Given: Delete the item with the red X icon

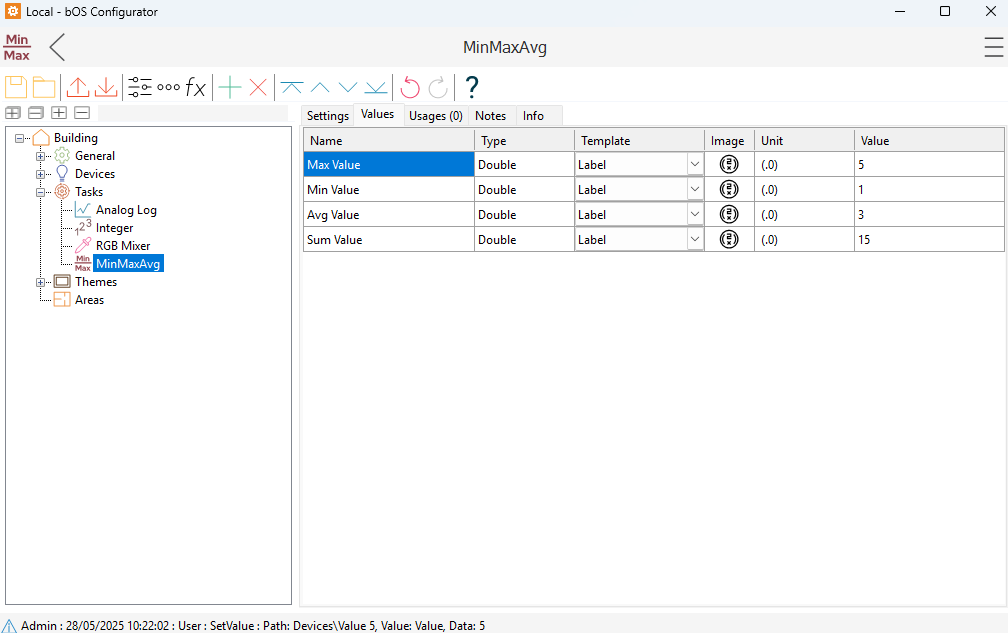Looking at the screenshot, I should click(258, 87).
